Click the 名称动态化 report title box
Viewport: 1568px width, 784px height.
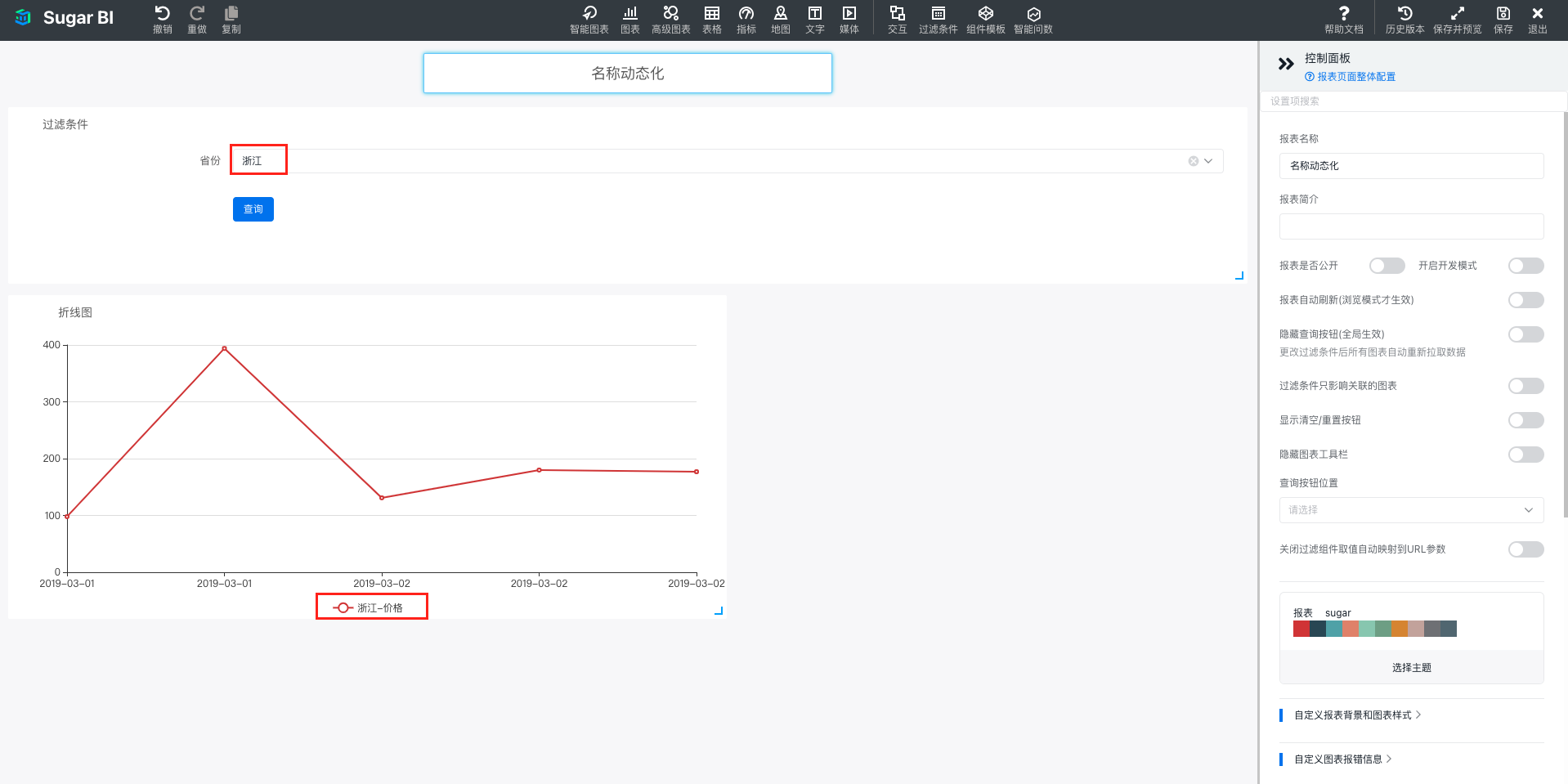click(628, 74)
